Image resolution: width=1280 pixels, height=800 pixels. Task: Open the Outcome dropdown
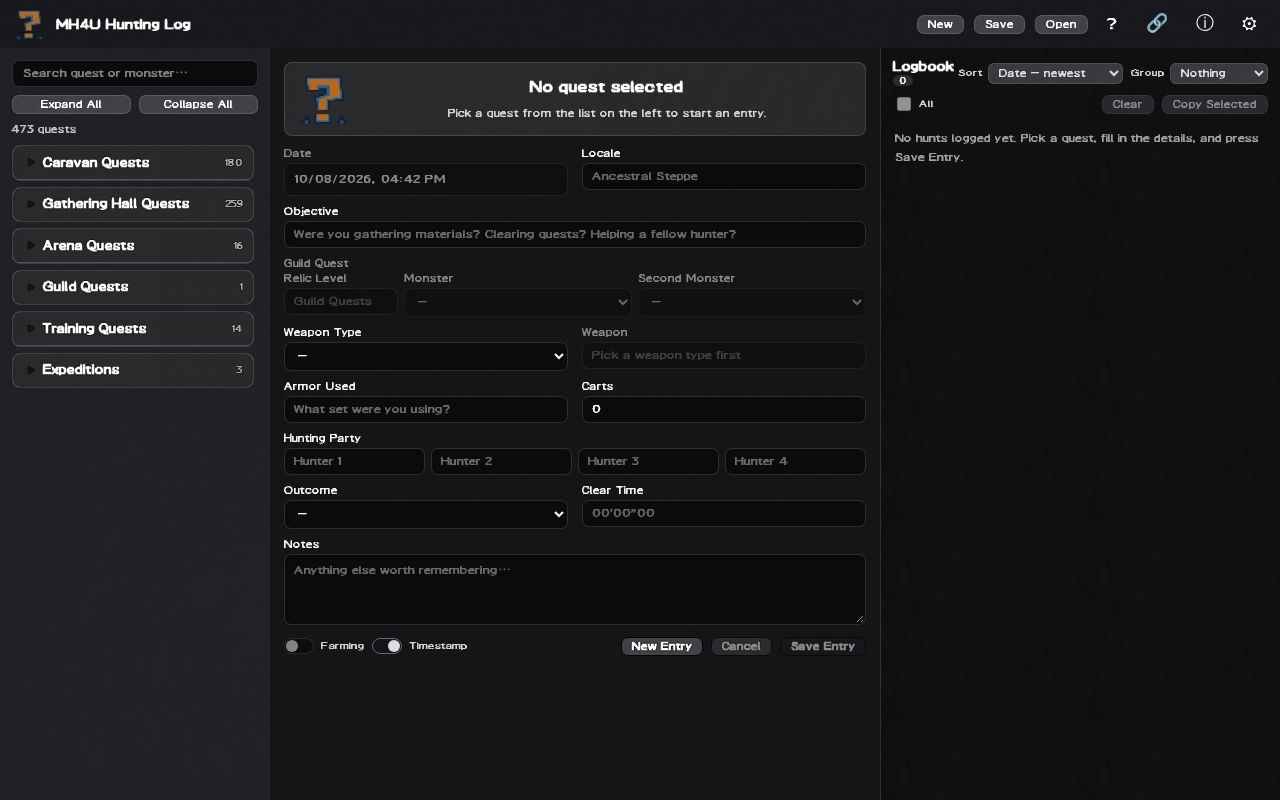426,514
